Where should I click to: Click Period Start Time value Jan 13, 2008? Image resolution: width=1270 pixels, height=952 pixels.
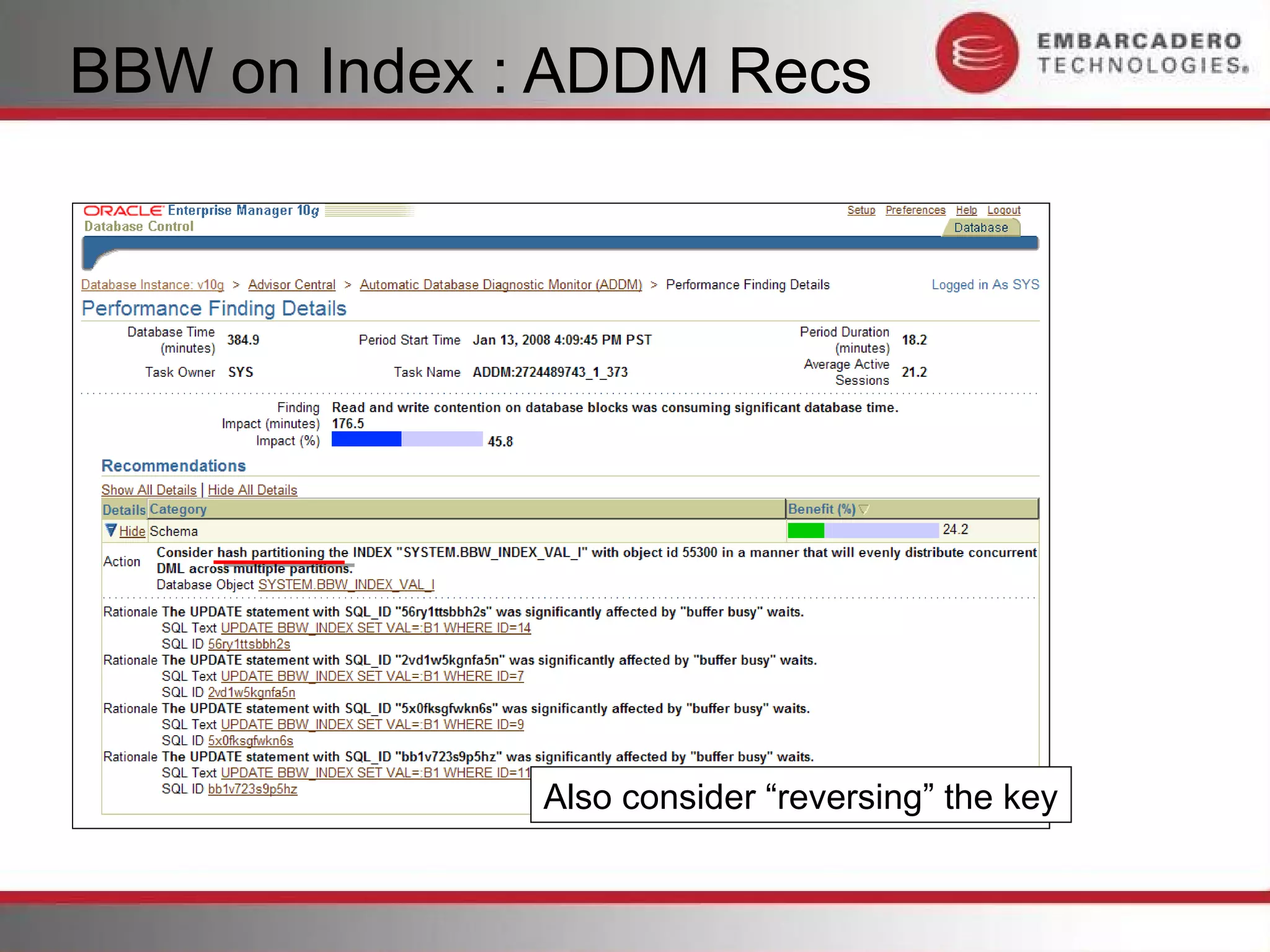click(562, 340)
